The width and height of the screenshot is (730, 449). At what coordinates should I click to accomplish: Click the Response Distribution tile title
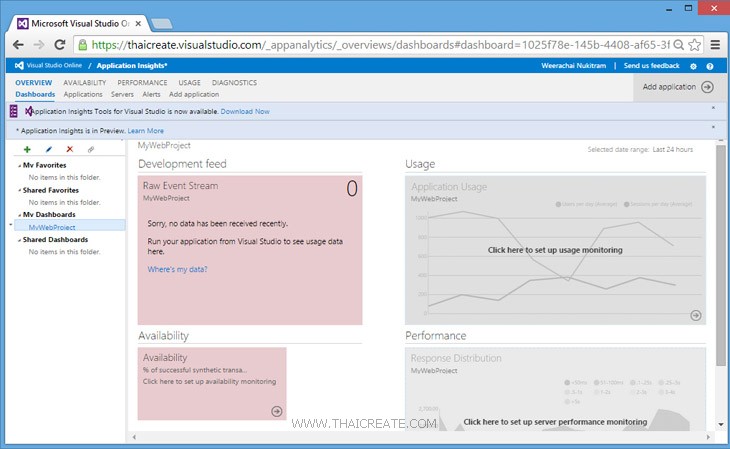(456, 358)
